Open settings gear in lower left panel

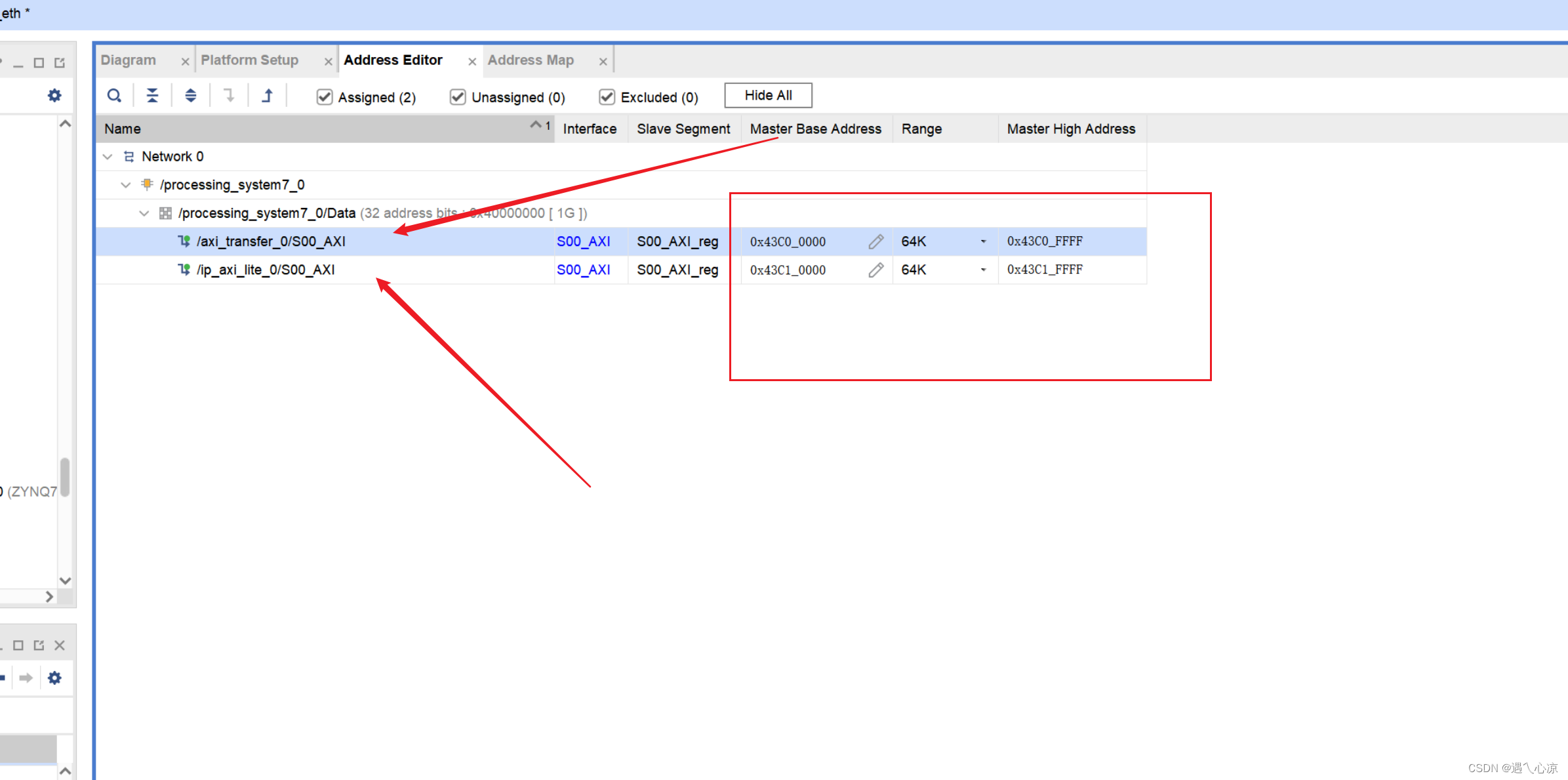54,678
